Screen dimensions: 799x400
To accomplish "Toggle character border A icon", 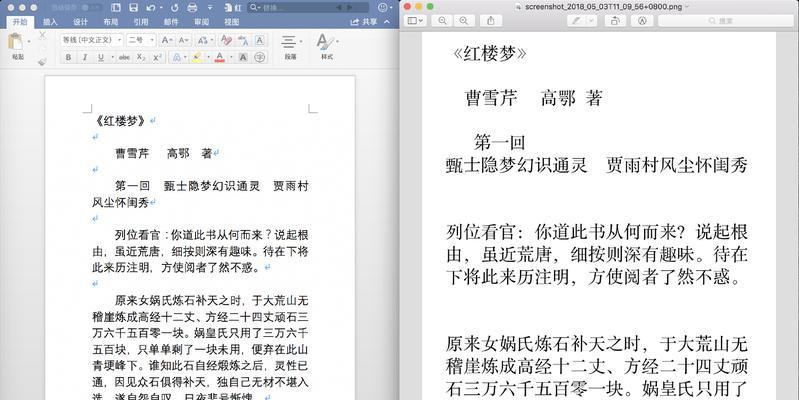I will [259, 40].
